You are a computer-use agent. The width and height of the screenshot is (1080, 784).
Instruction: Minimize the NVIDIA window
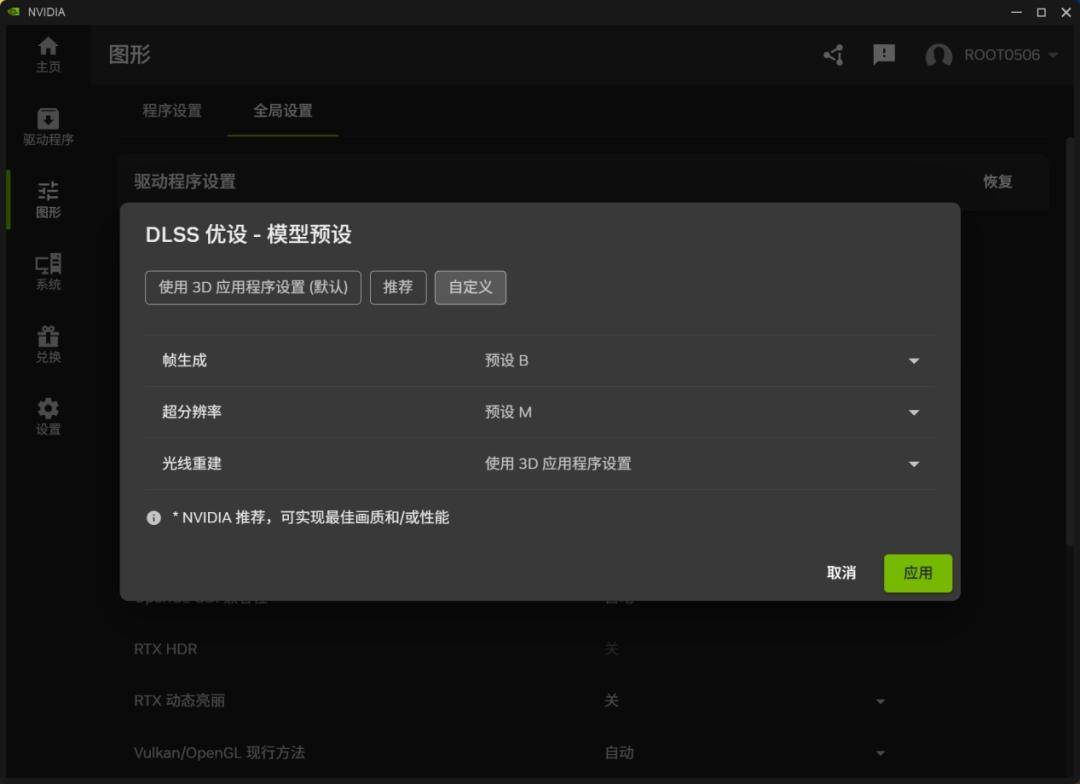pyautogui.click(x=1016, y=12)
